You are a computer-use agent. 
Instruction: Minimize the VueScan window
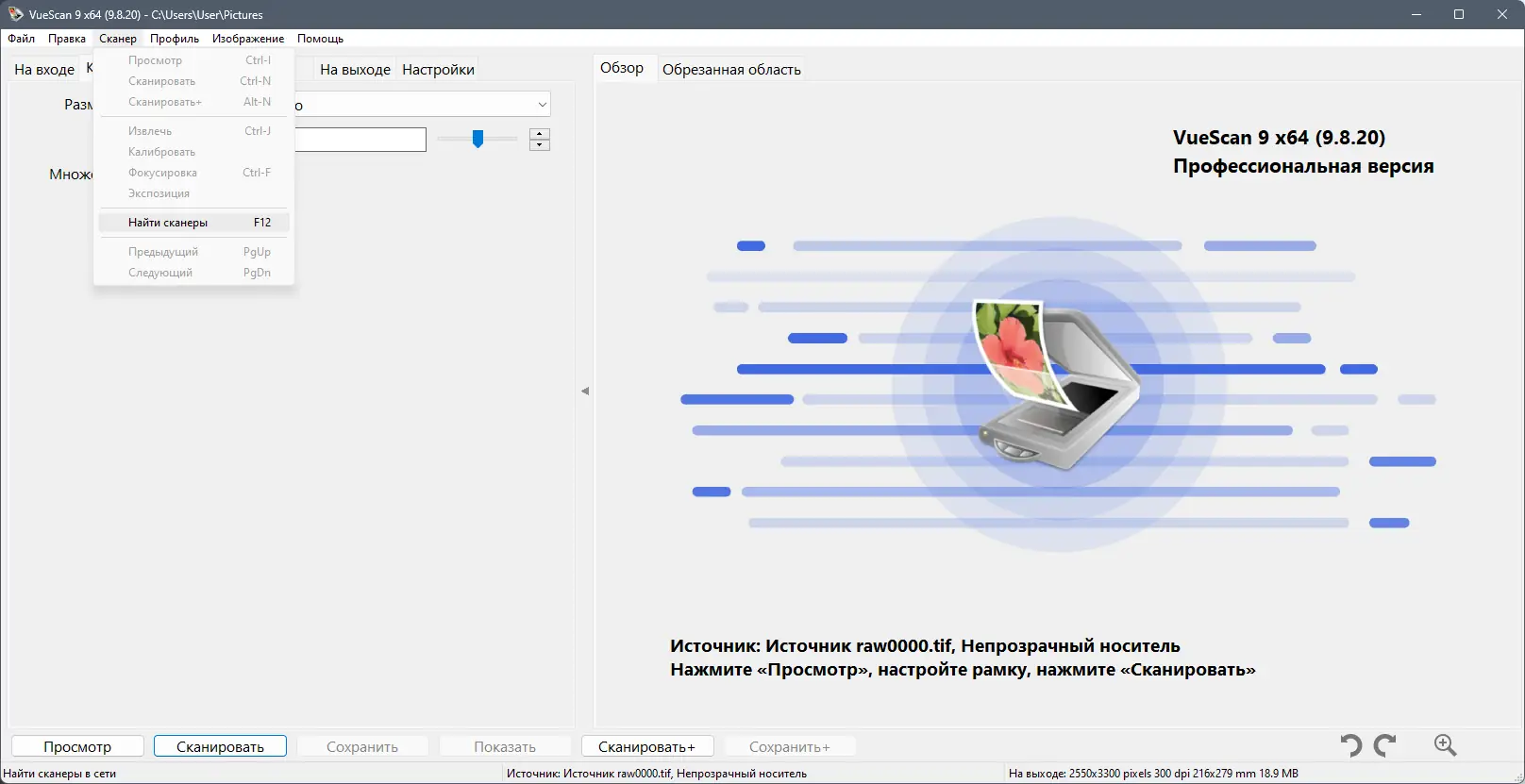pyautogui.click(x=1416, y=14)
